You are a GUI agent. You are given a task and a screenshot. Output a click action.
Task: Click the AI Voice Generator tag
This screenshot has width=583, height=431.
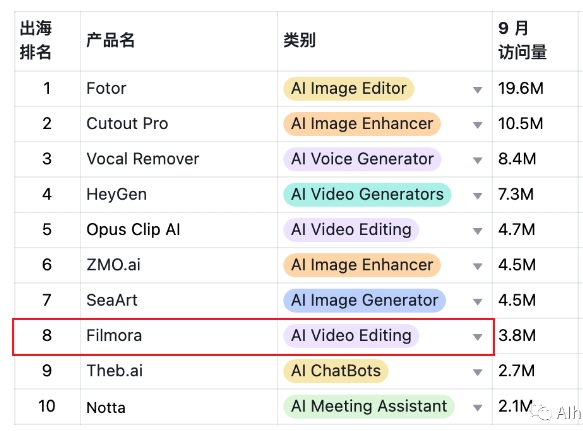[362, 159]
